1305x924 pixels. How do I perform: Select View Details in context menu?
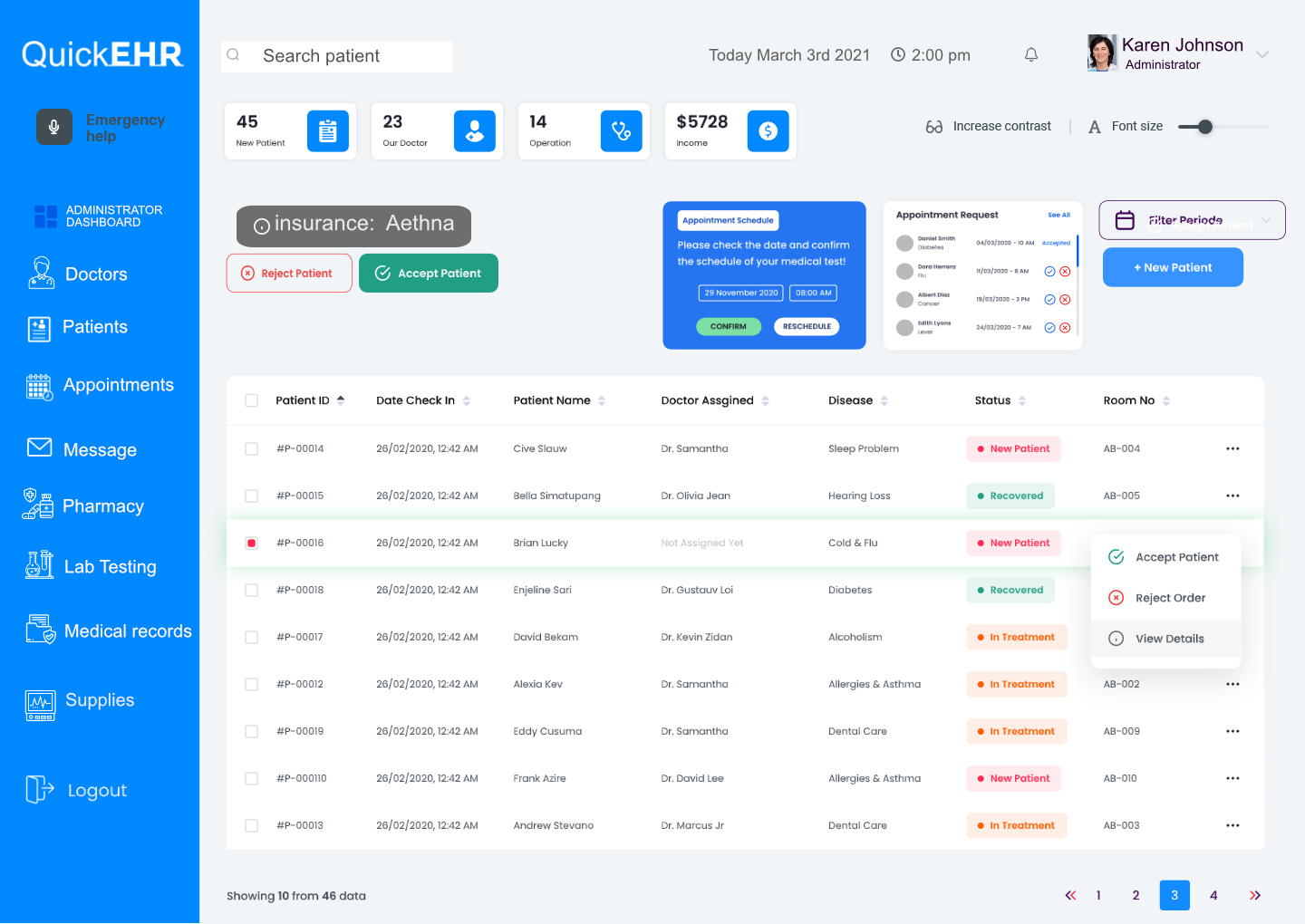click(x=1169, y=639)
